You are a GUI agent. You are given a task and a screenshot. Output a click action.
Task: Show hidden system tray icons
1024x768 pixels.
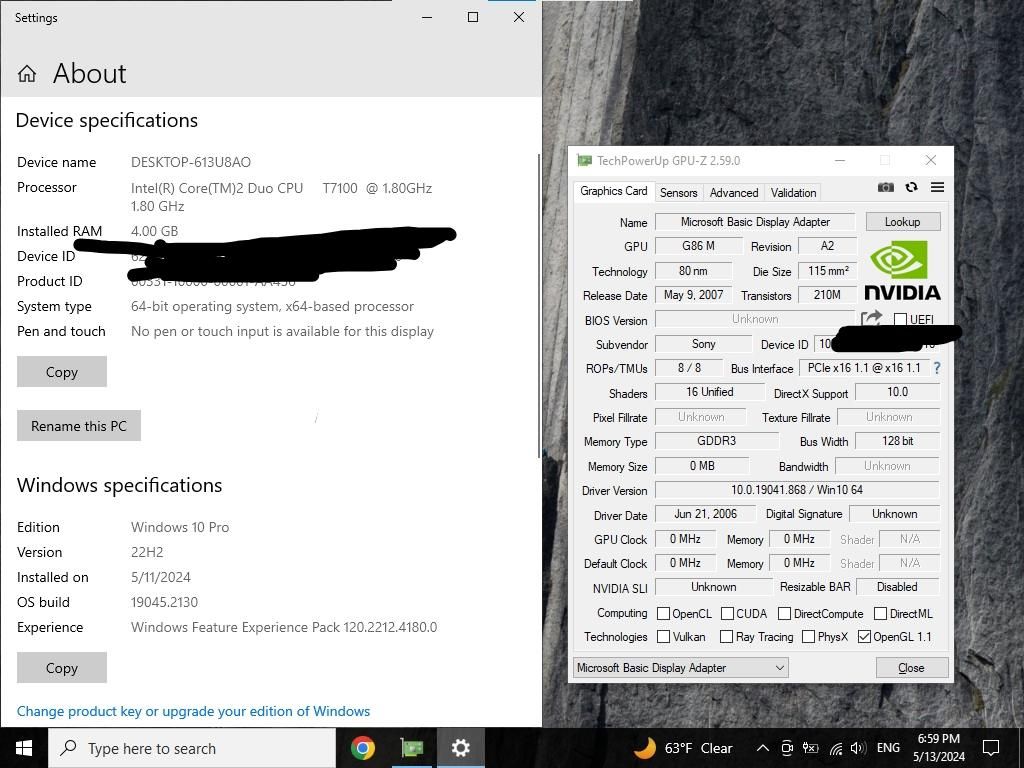[762, 748]
